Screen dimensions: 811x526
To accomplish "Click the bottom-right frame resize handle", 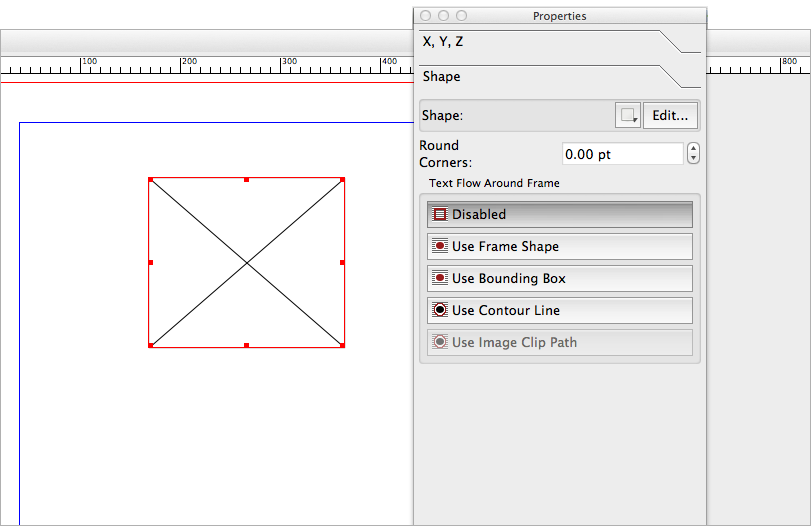I will [x=342, y=345].
